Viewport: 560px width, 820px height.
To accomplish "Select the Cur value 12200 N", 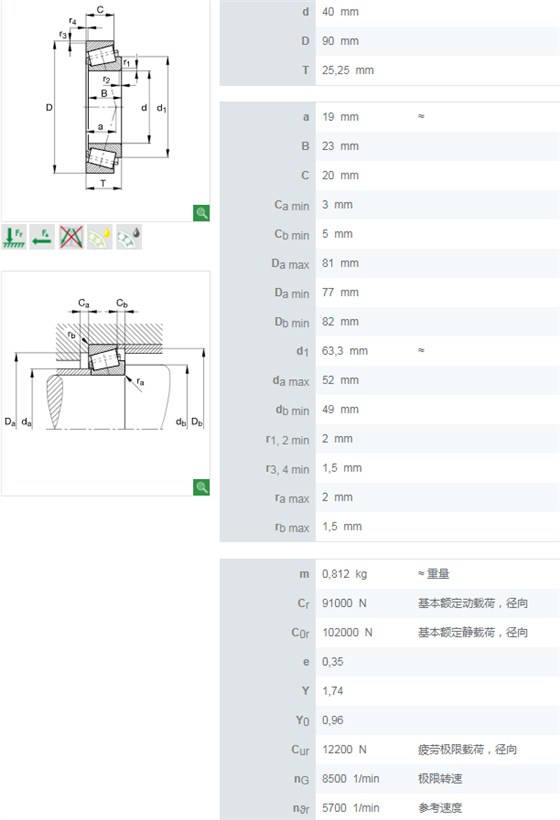I will [345, 750].
